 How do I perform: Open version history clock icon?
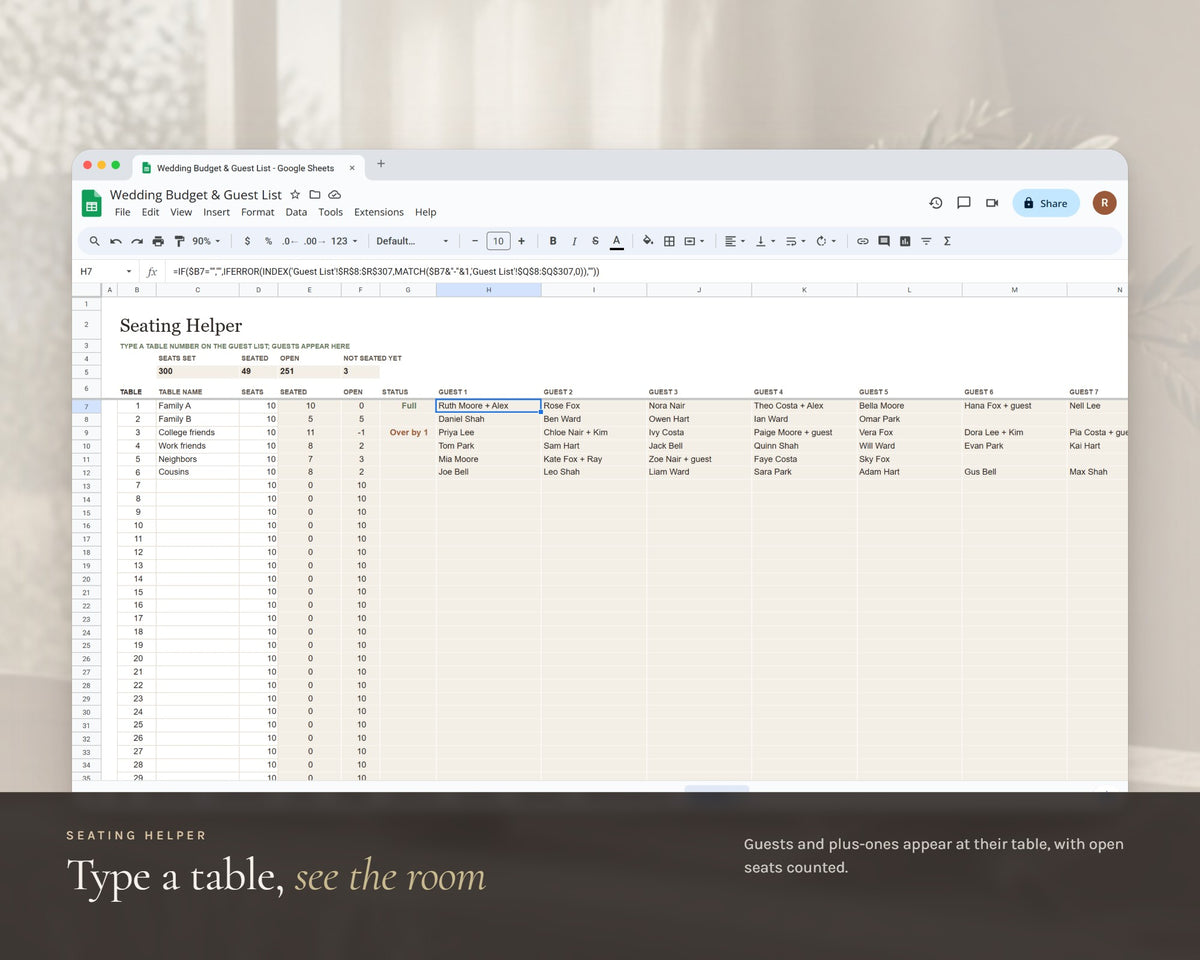point(936,203)
